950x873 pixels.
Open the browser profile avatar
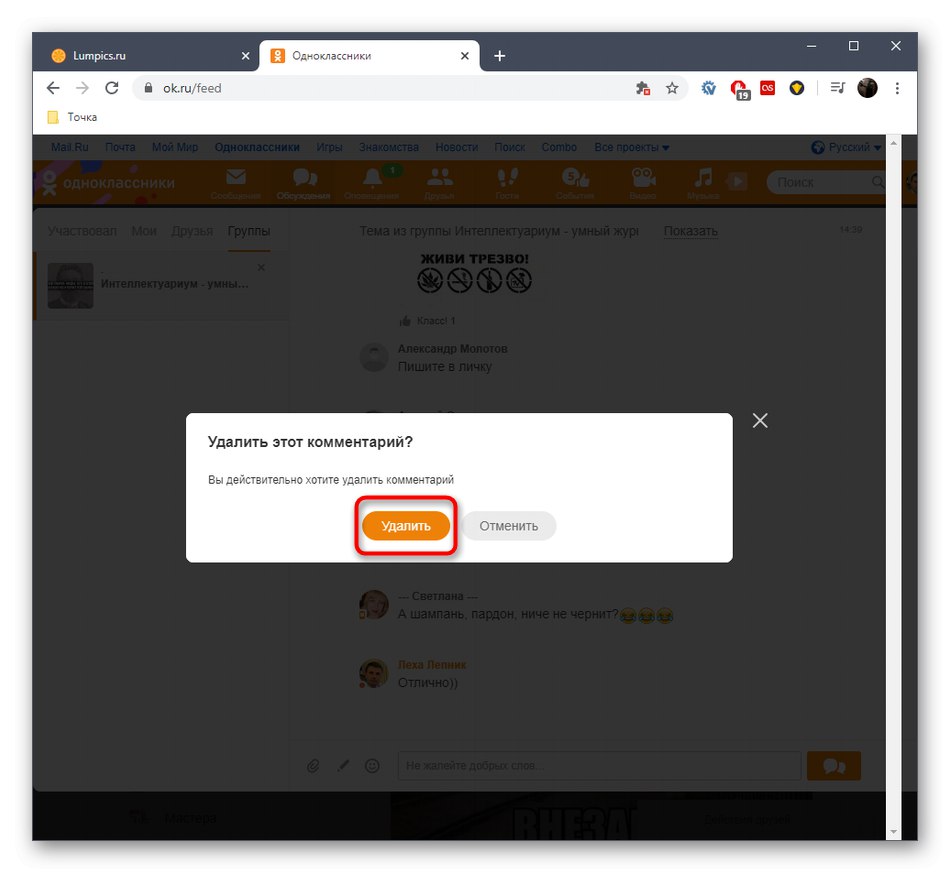(x=867, y=88)
